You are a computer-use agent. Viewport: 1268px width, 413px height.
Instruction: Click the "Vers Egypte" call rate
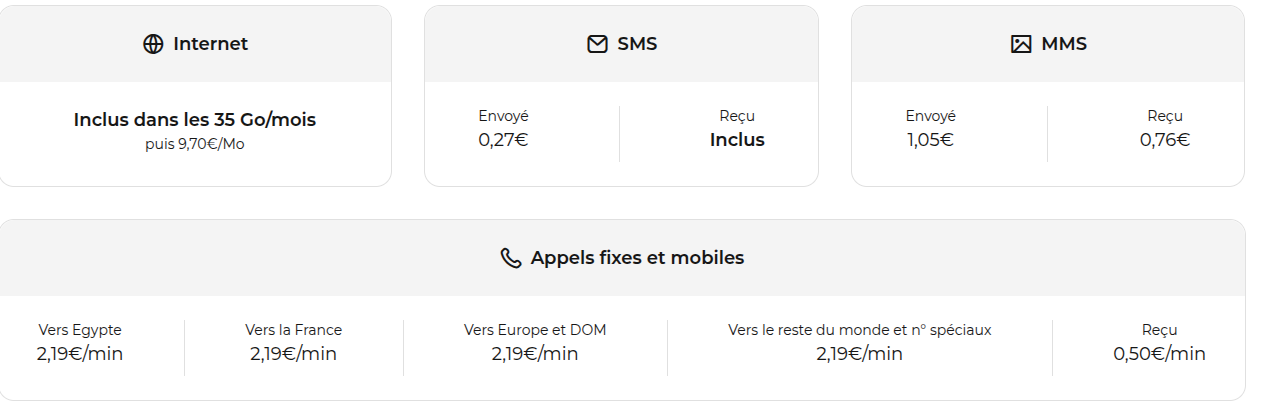coord(80,353)
